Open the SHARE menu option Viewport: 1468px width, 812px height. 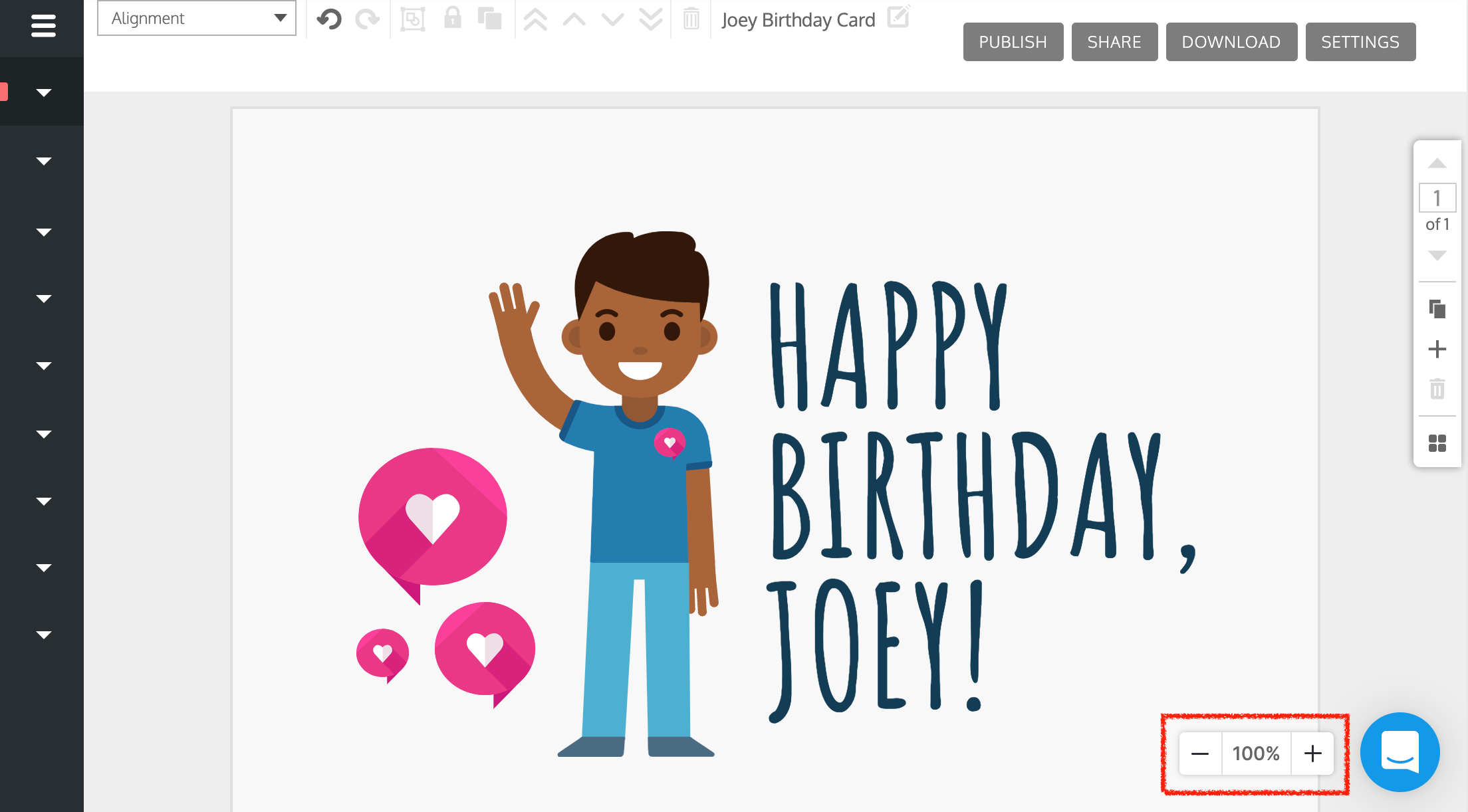[x=1112, y=42]
